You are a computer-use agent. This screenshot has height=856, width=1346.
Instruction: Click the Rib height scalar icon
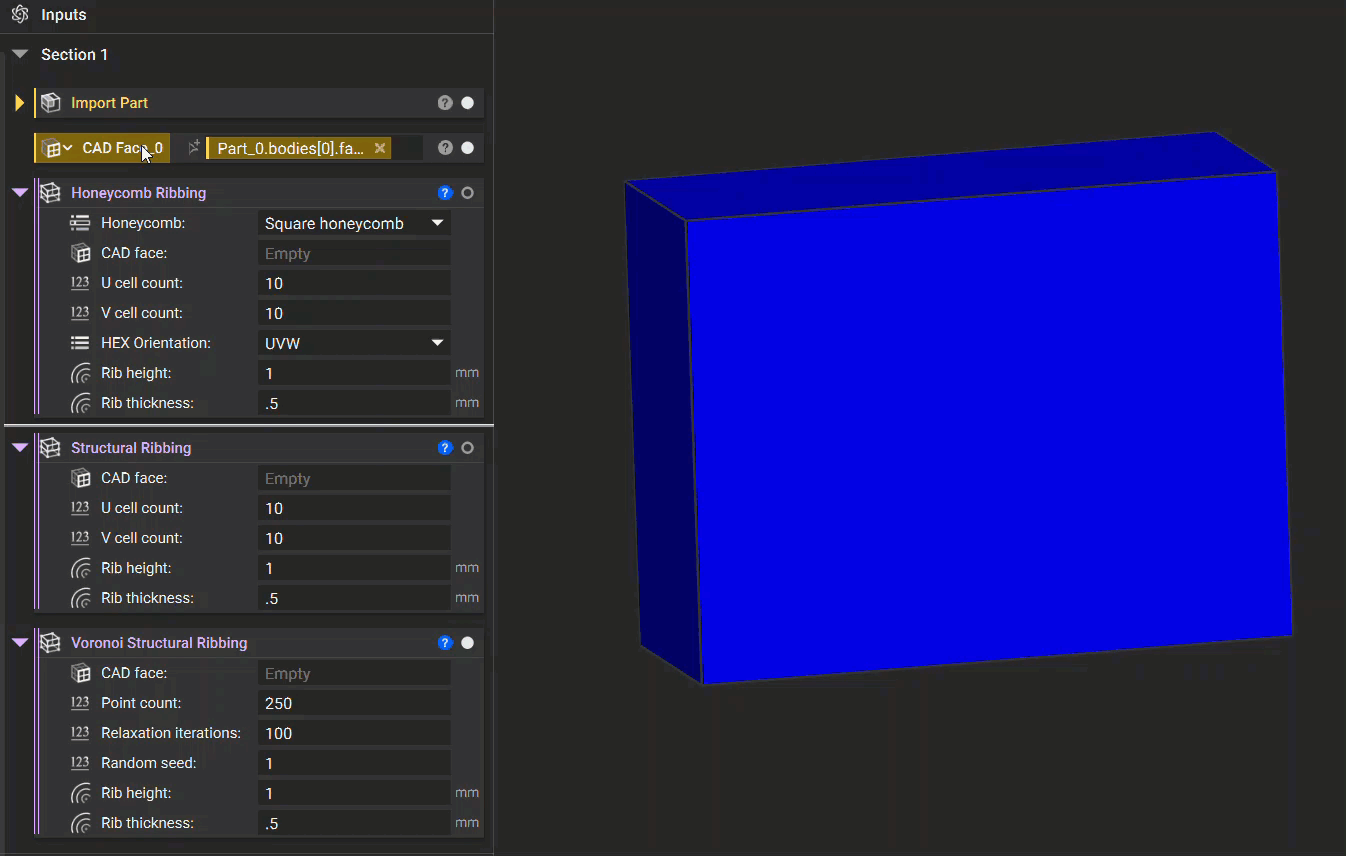point(79,372)
